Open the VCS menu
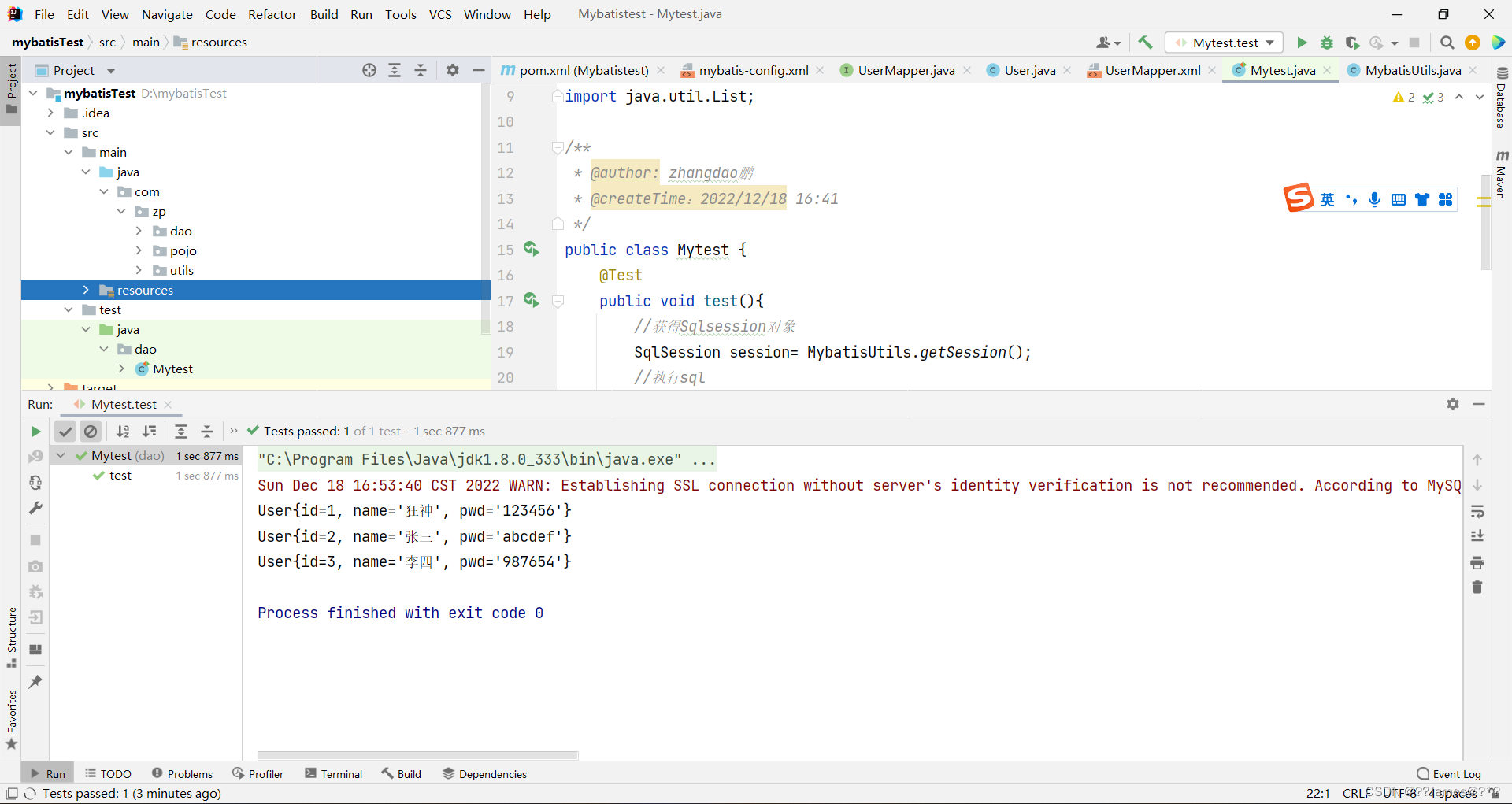Screen dimensions: 1512x804 point(440,14)
